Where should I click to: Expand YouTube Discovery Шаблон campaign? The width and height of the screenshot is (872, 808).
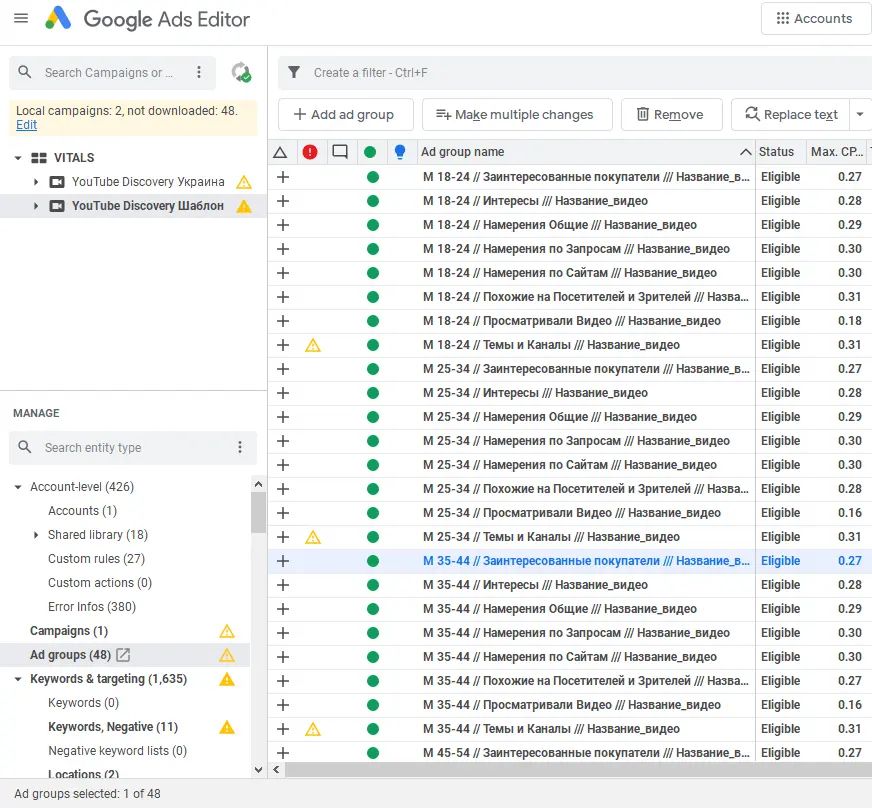[36, 206]
